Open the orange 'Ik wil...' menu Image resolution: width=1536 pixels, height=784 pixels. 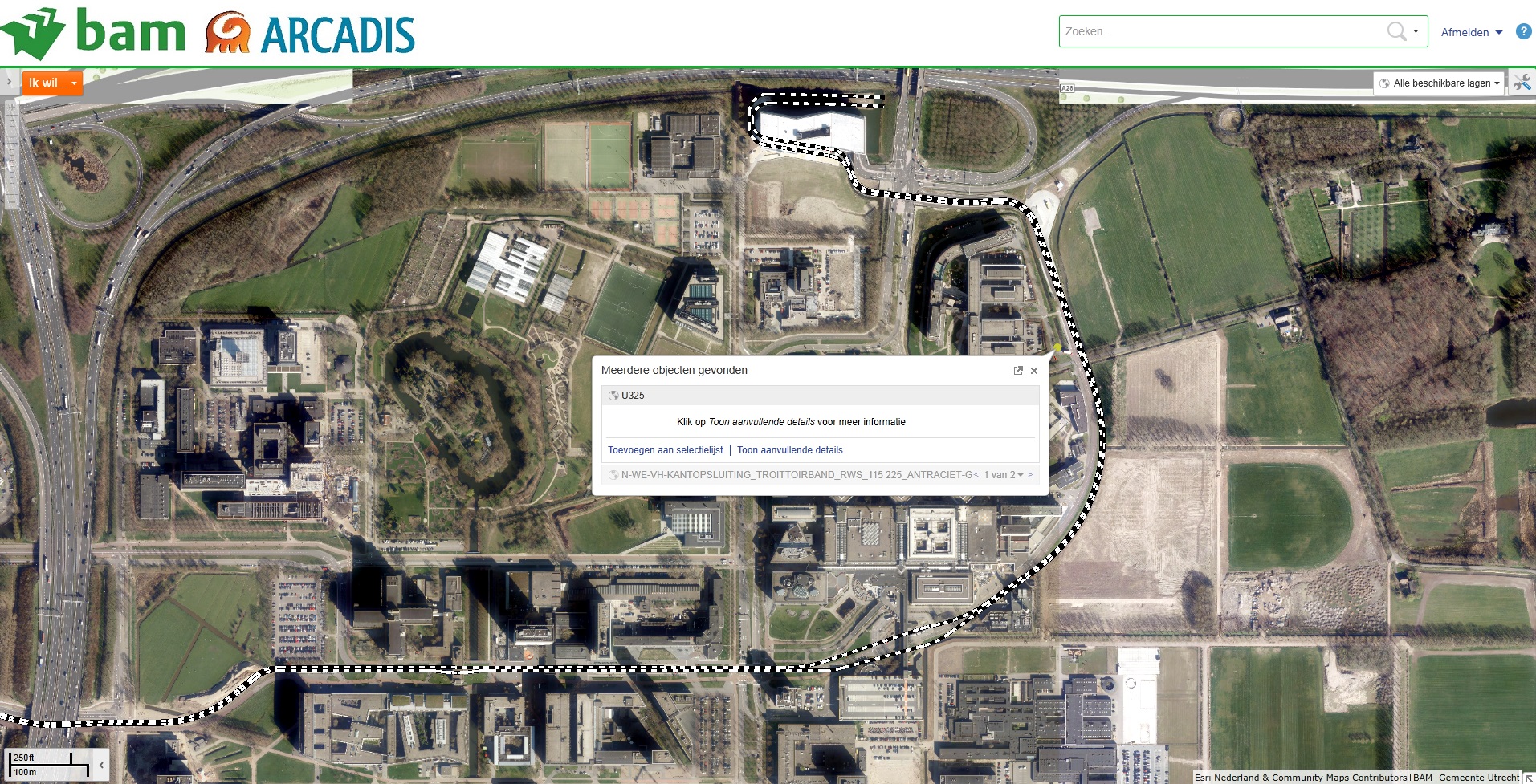tap(52, 83)
